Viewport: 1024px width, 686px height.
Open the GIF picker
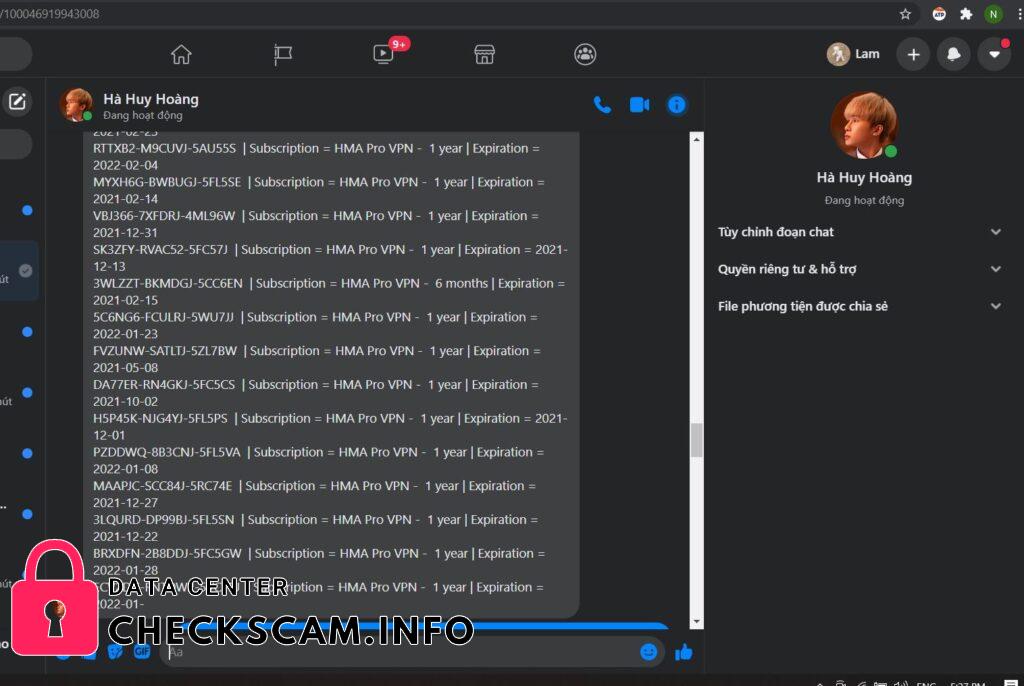142,651
